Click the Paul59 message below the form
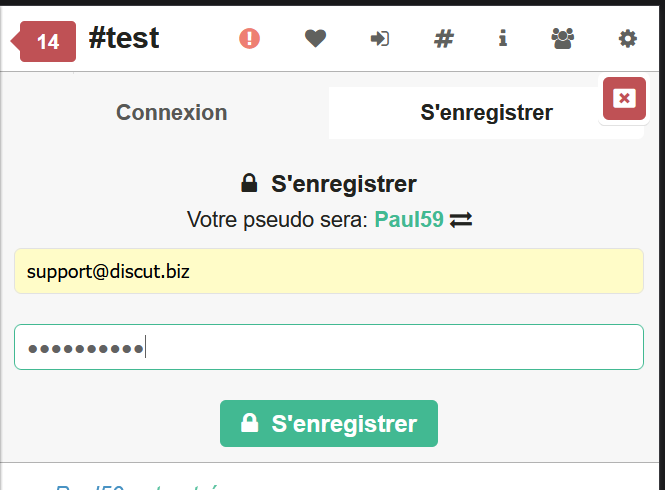 pyautogui.click(x=140, y=487)
